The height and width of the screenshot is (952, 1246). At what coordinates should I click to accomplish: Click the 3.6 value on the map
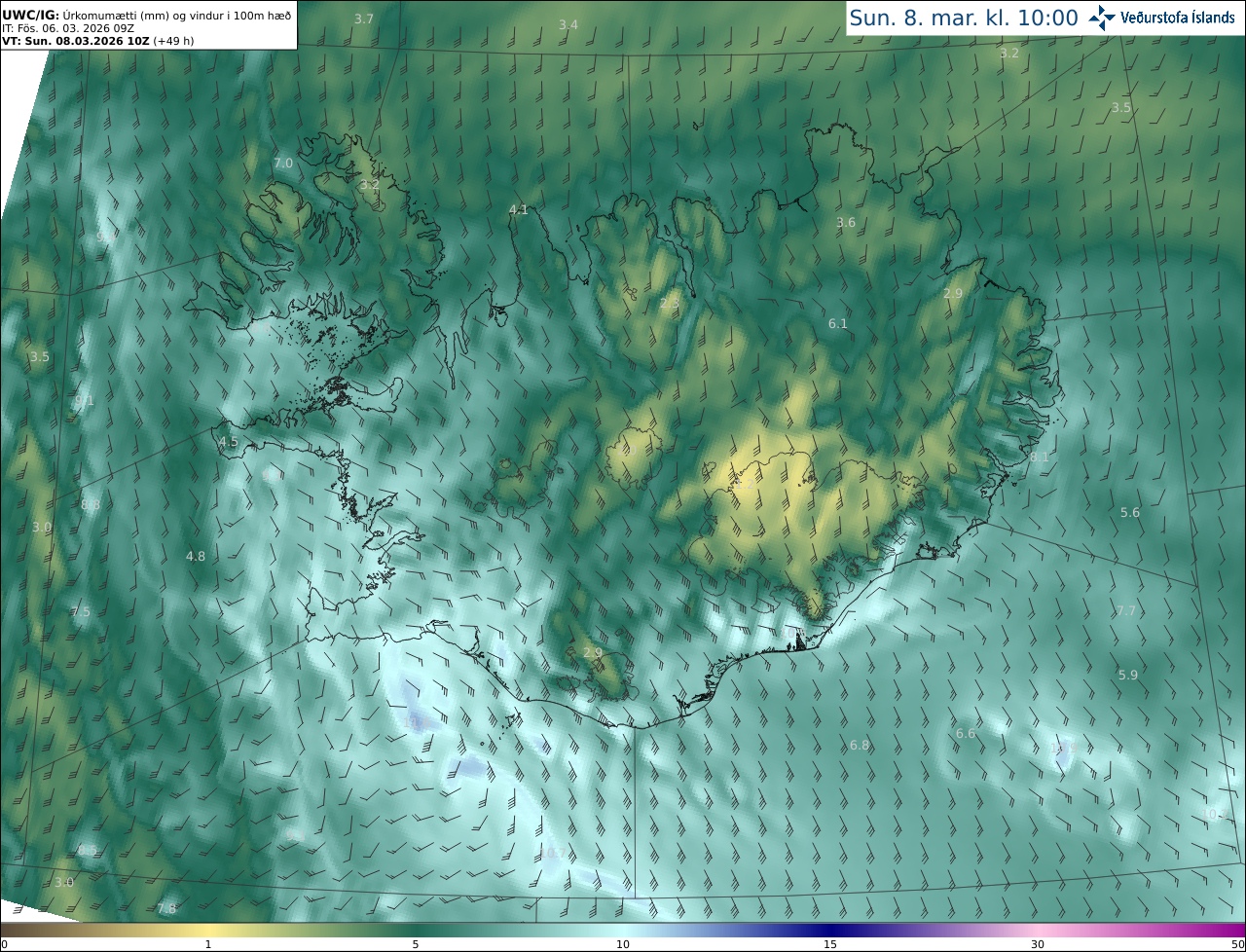[x=846, y=223]
